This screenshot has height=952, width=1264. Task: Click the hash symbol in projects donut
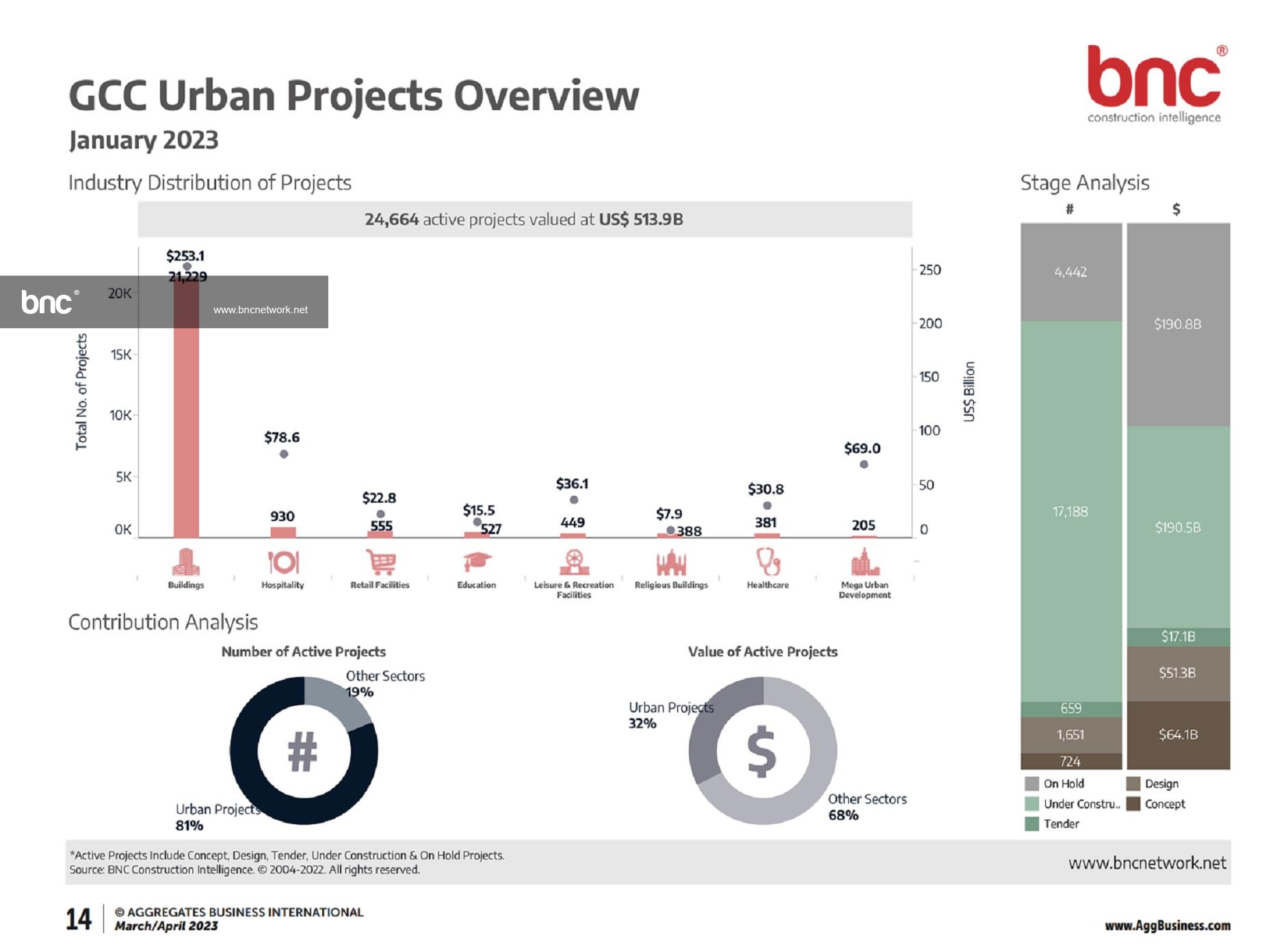click(x=303, y=751)
